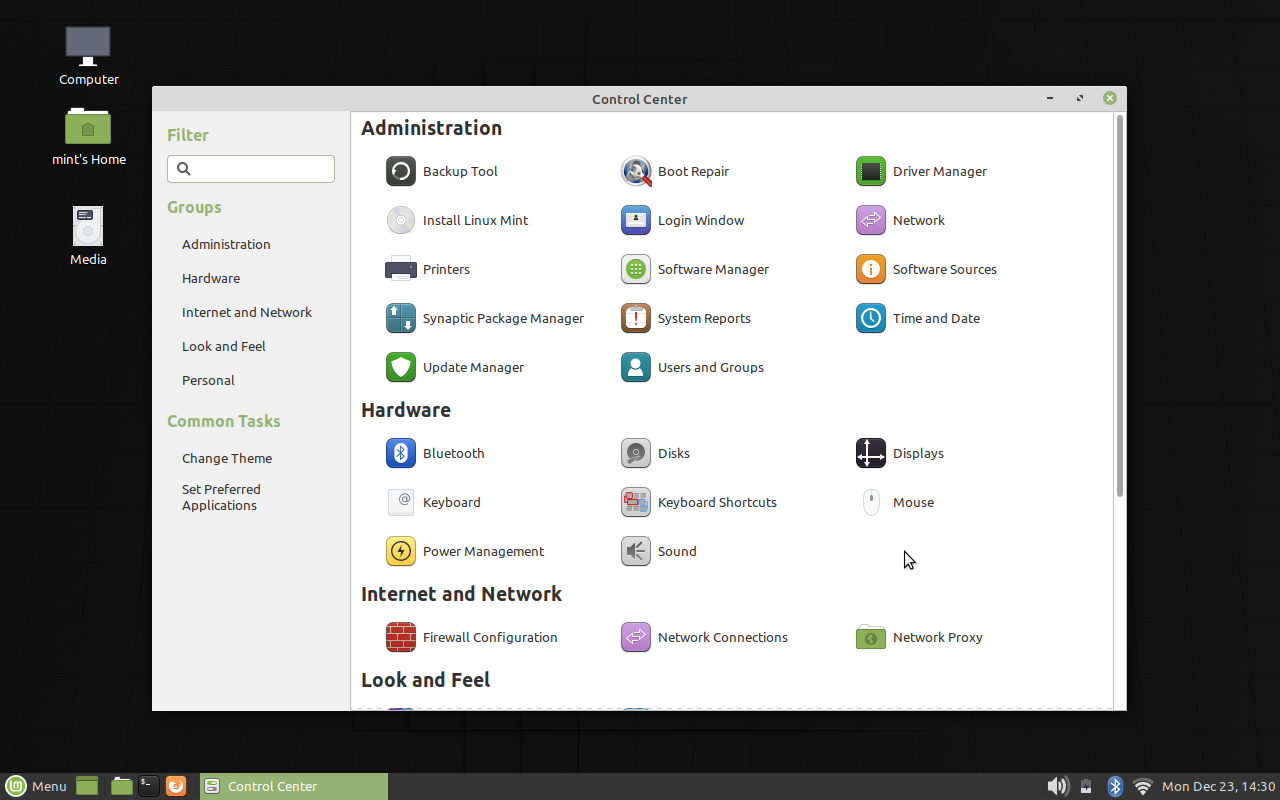
Task: Open Keyboard Shortcuts settings
Action: 636,502
